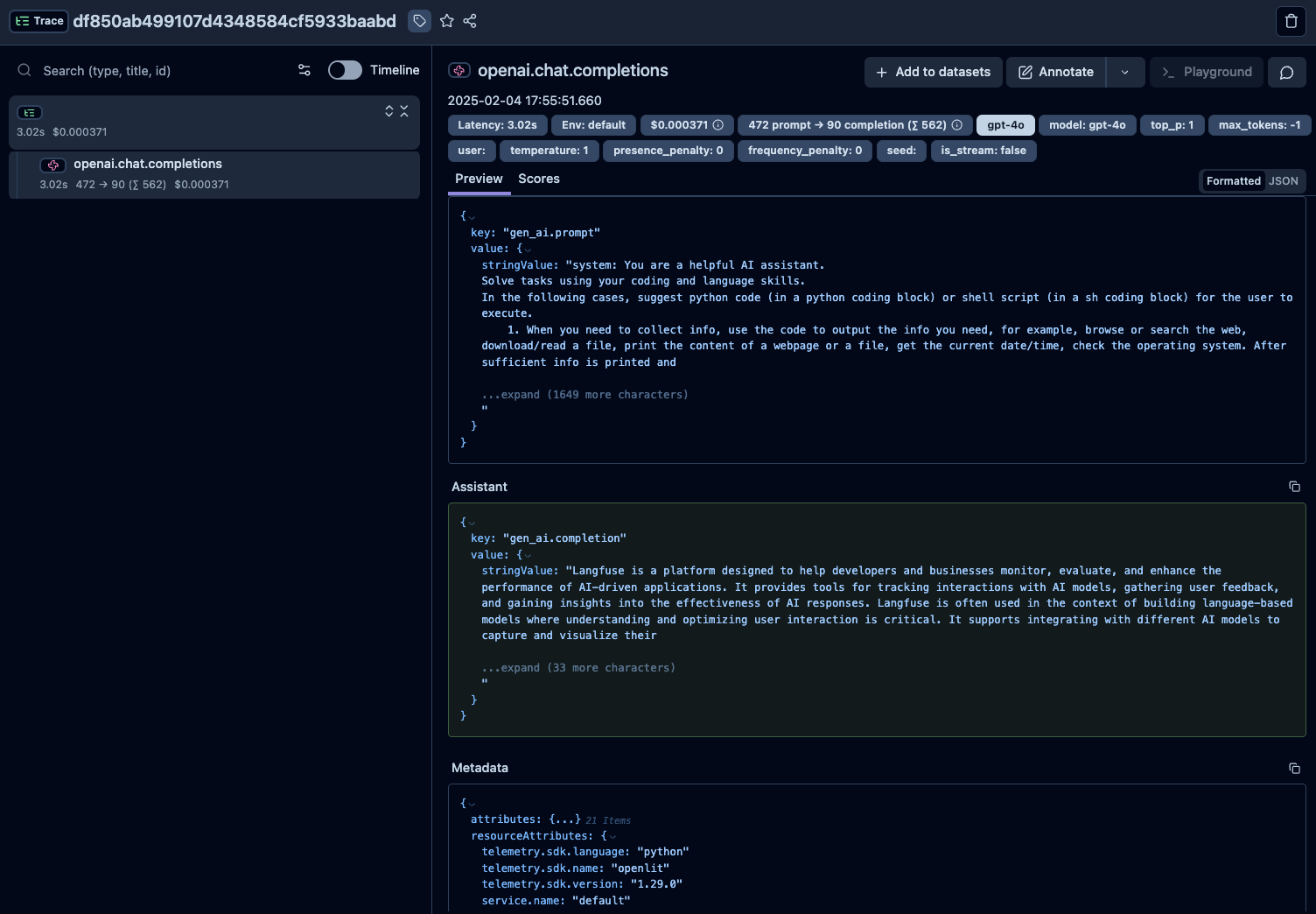Click the share icon in the header
1316x914 pixels.
coord(470,21)
